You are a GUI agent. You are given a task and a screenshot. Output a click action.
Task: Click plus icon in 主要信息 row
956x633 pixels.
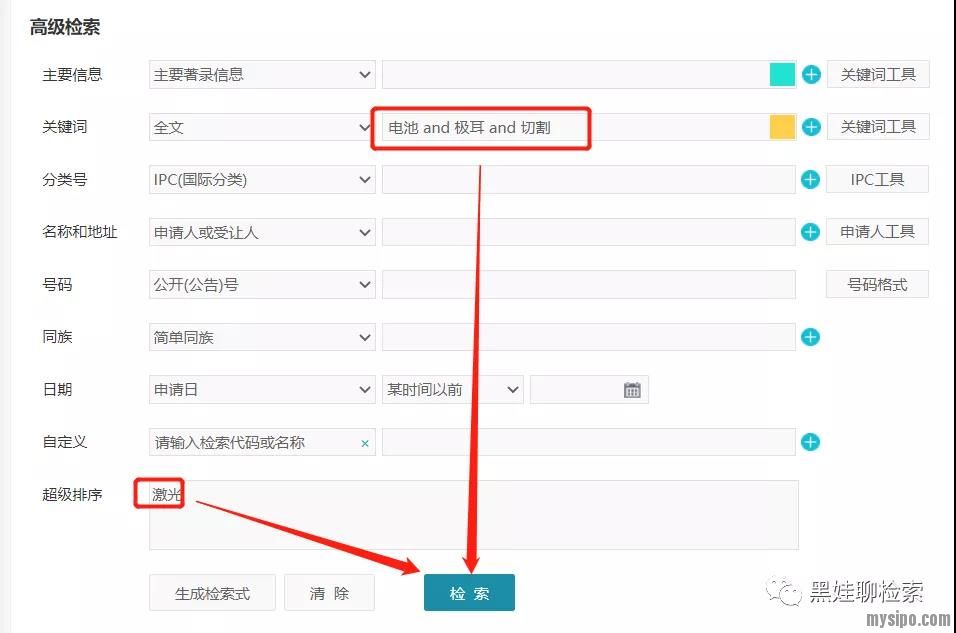(811, 74)
